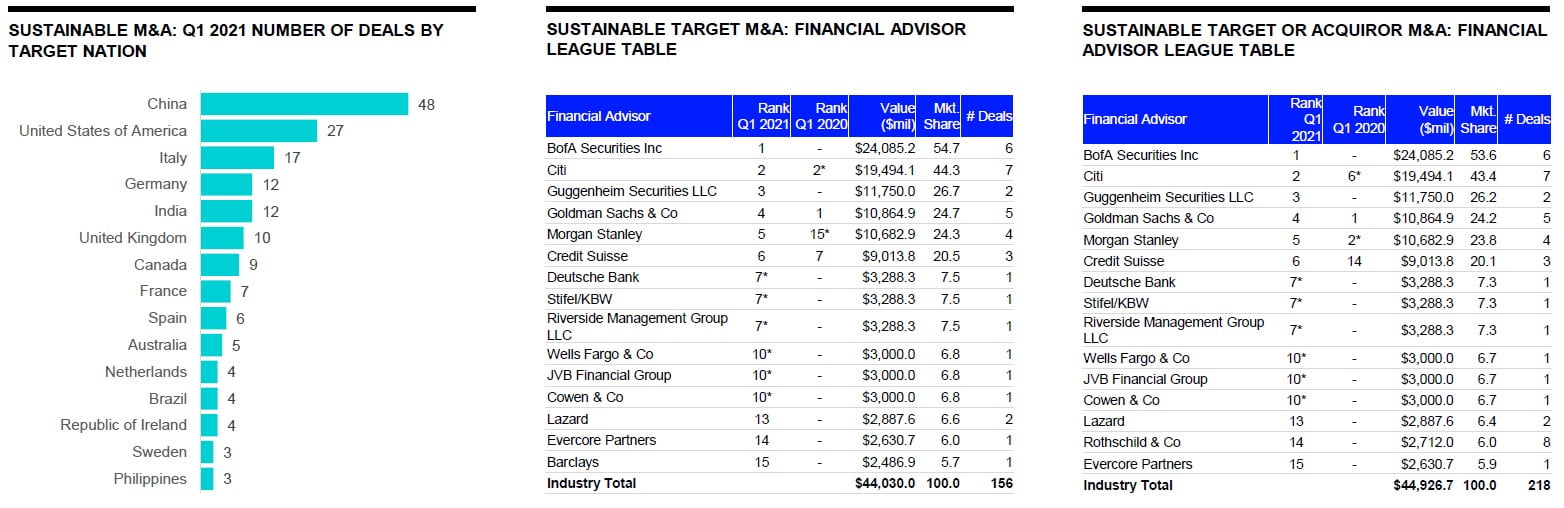Select the United States of America bar

[x=258, y=131]
